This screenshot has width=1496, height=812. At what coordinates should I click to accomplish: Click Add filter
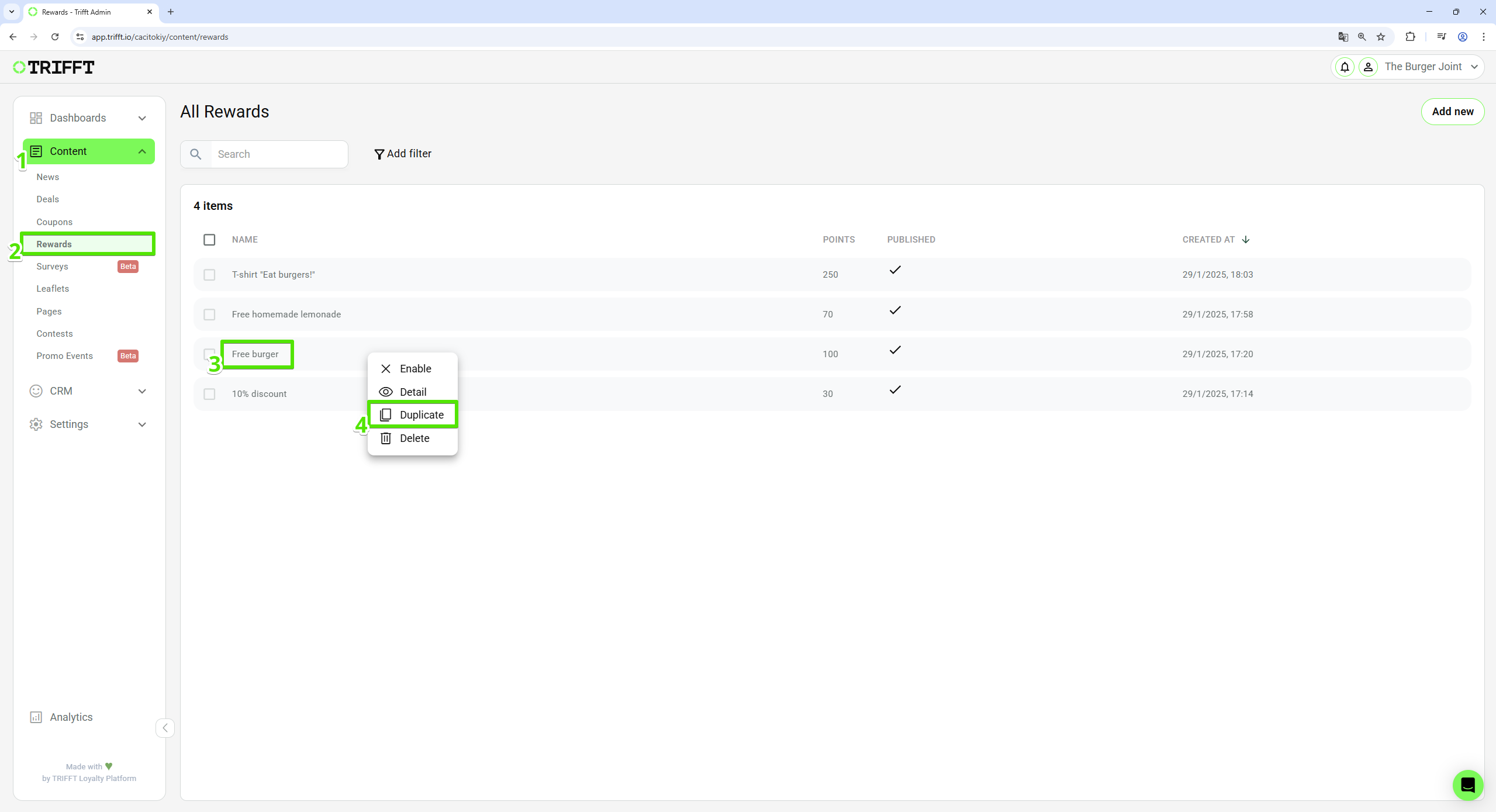[403, 154]
